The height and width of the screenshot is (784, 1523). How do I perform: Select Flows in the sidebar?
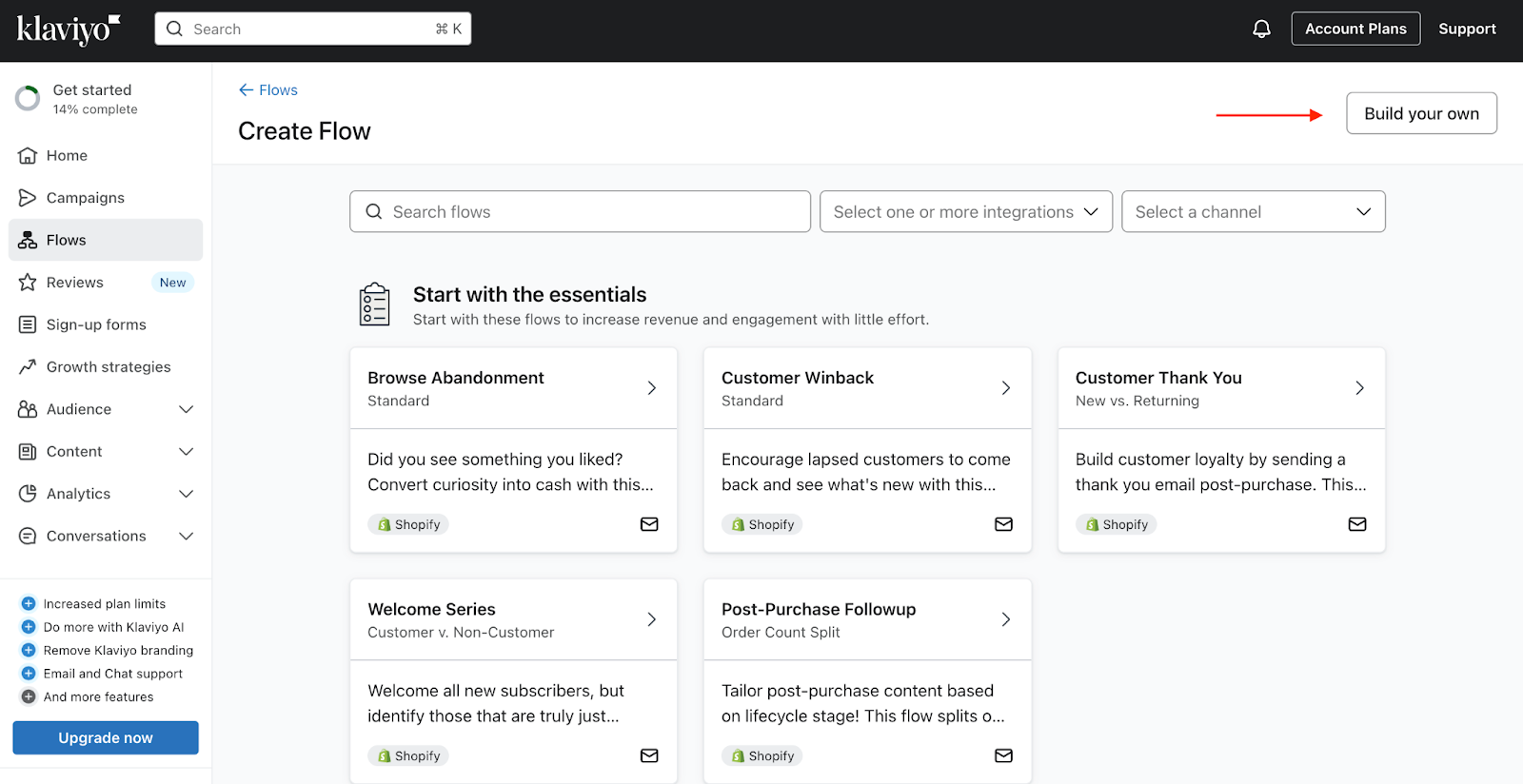(106, 240)
